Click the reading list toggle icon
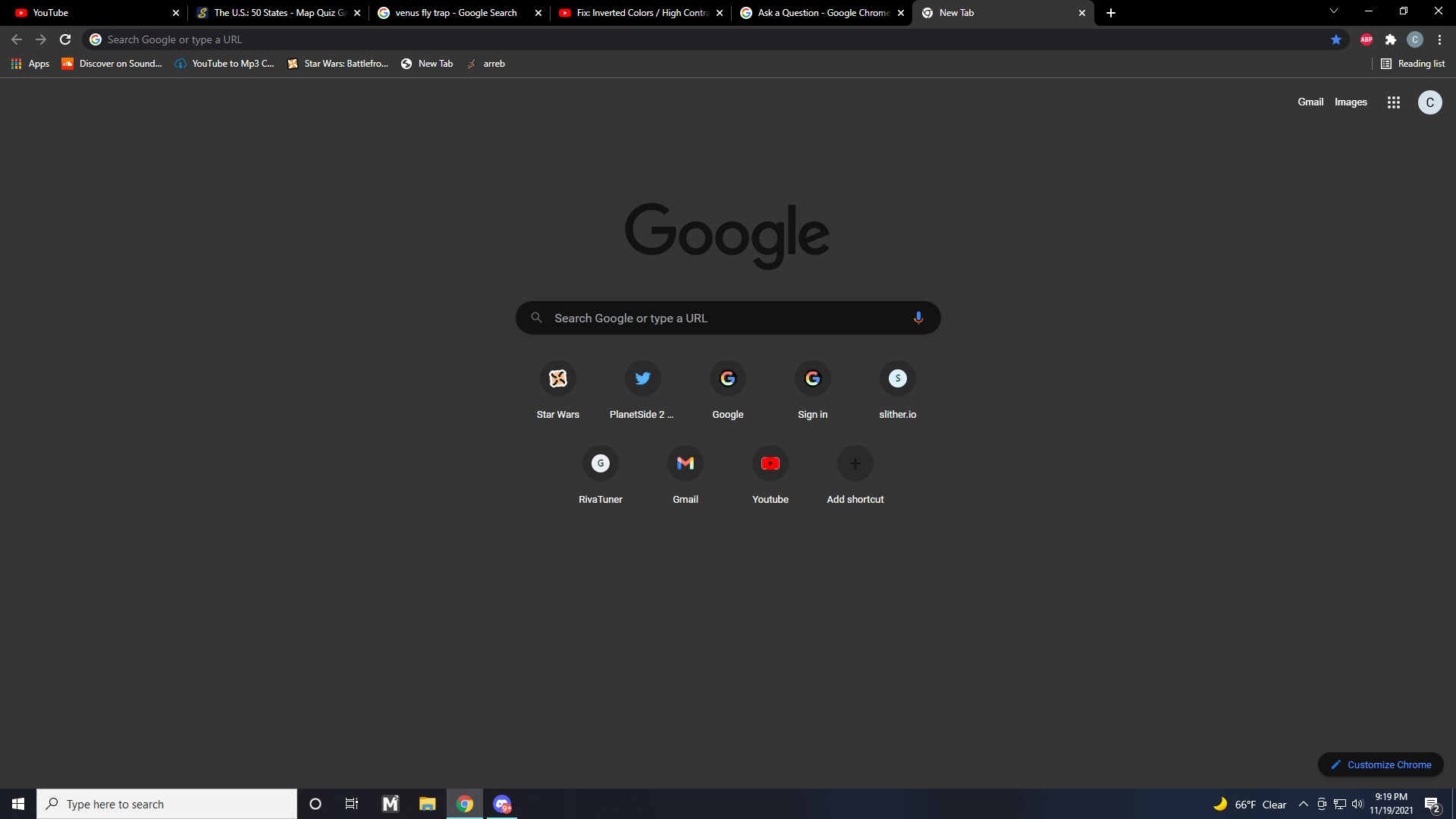The image size is (1456, 819). click(x=1388, y=63)
